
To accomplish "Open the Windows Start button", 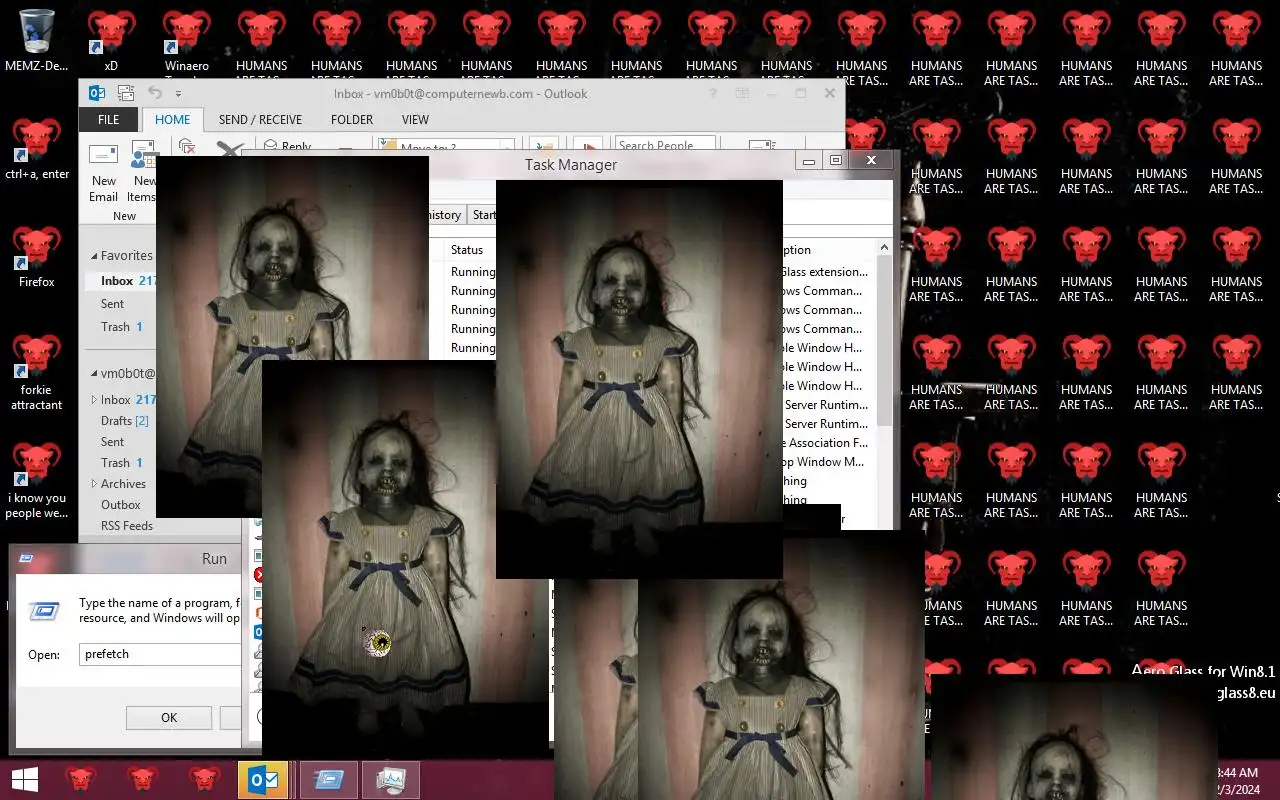I will pos(25,779).
